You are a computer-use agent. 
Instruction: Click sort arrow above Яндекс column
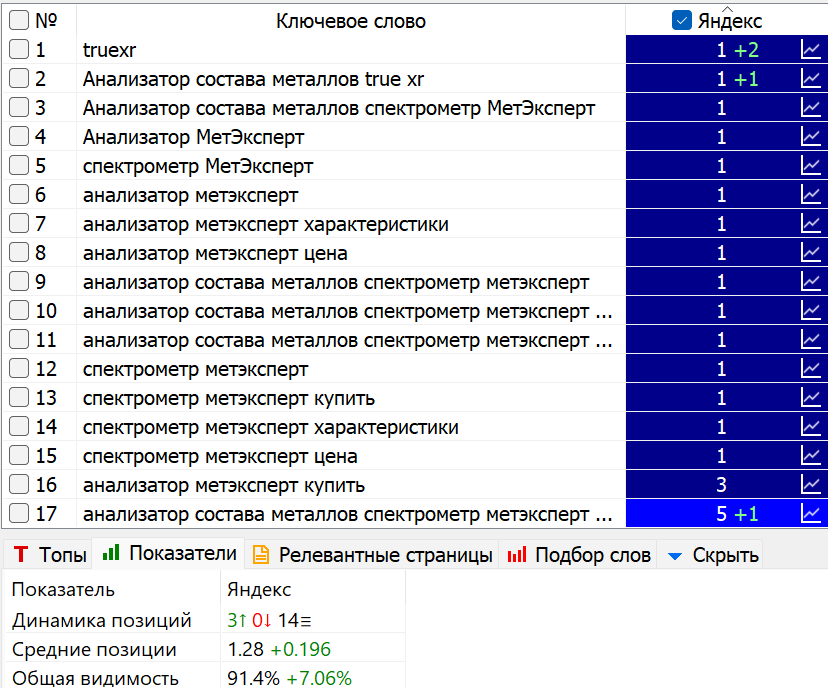tap(727, 8)
